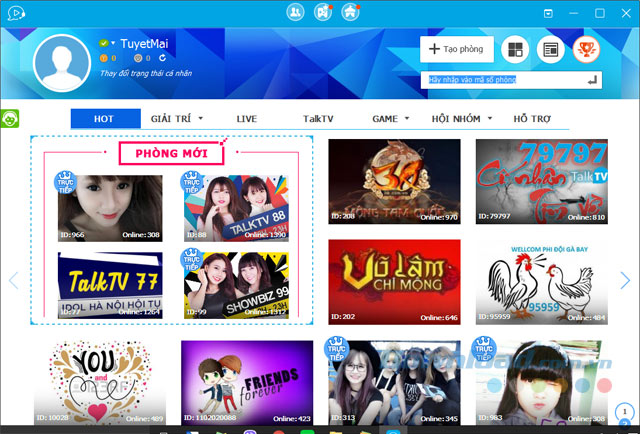Click the enter arrow icon in room search

593,80
